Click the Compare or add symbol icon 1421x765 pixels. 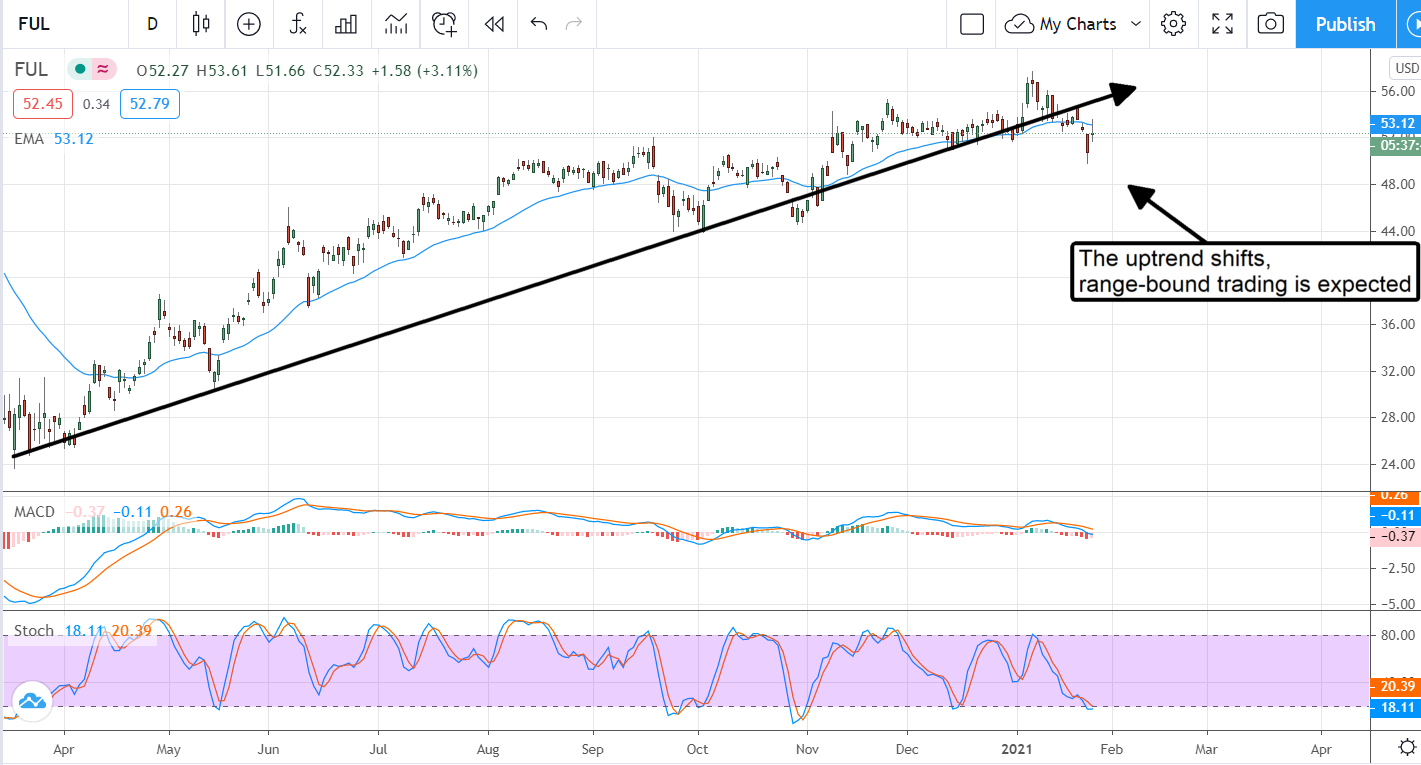[248, 24]
